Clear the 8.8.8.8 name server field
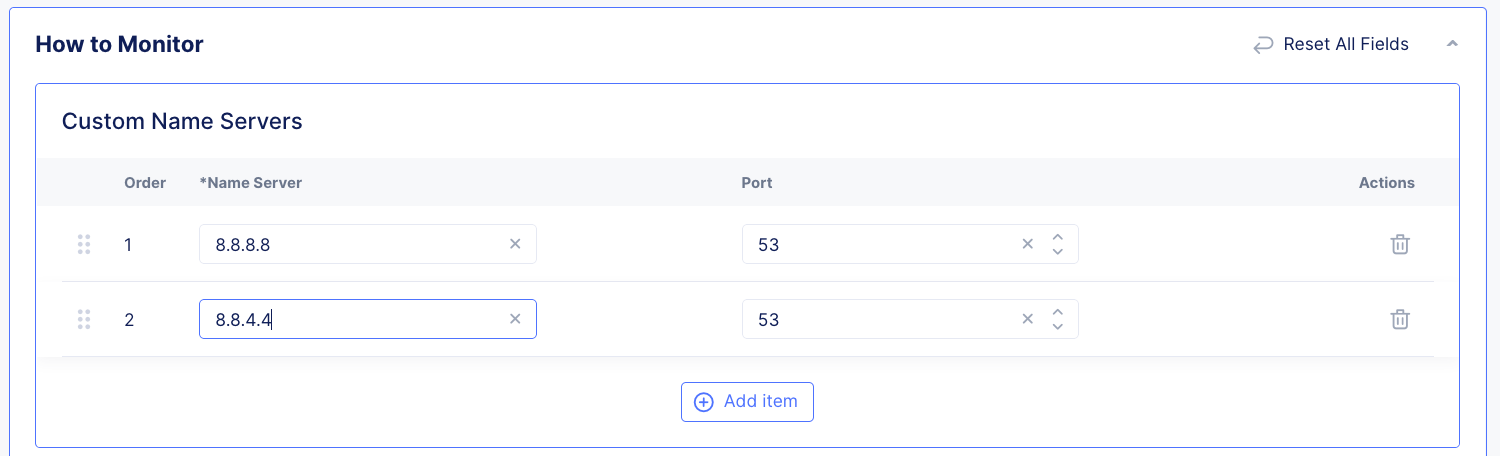 click(515, 244)
